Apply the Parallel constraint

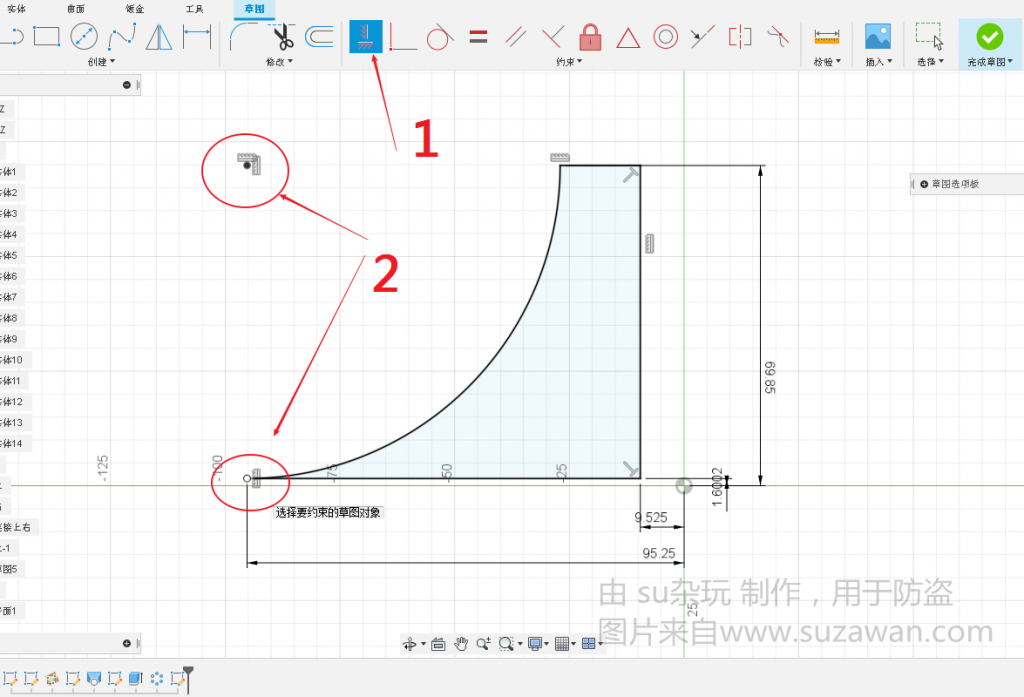click(516, 37)
